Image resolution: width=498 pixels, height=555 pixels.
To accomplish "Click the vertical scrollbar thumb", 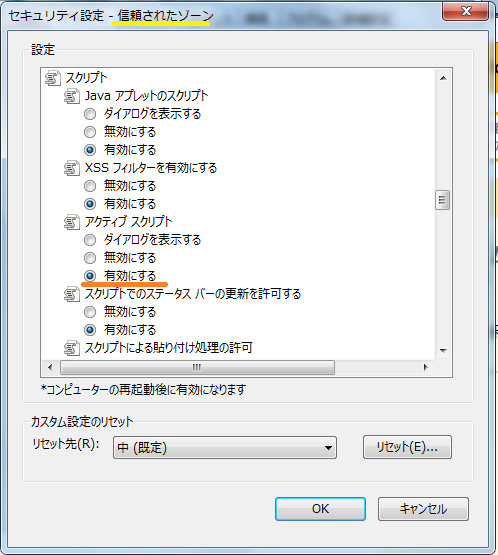I will pyautogui.click(x=442, y=200).
